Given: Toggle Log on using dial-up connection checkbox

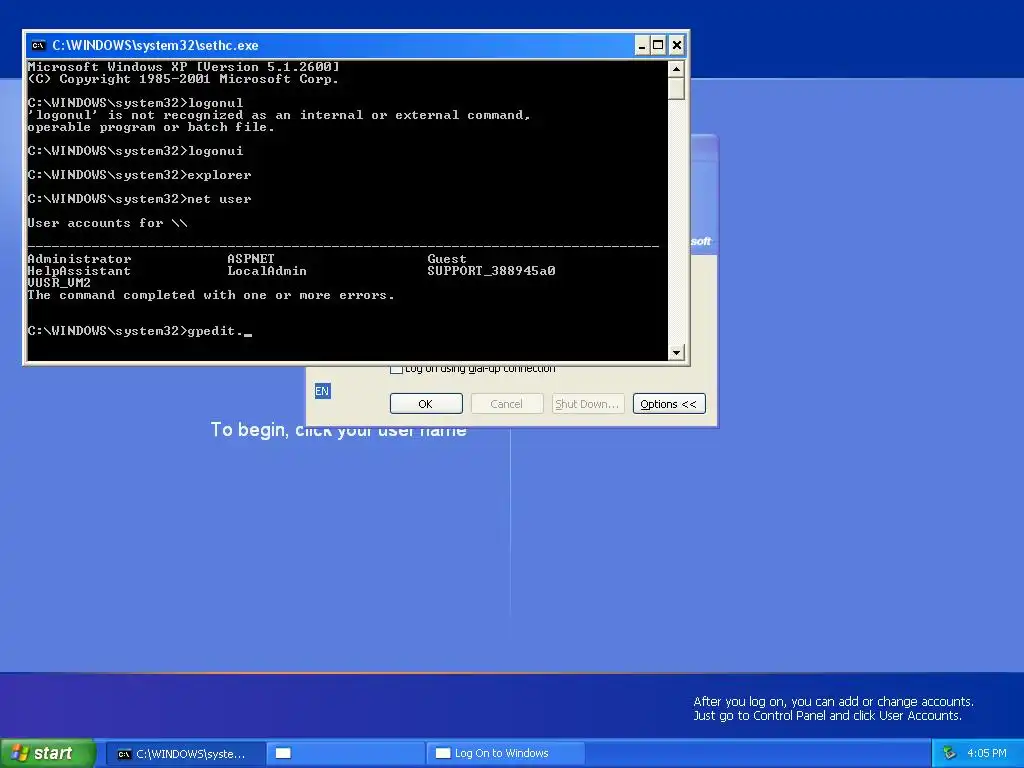Looking at the screenshot, I should pyautogui.click(x=396, y=369).
